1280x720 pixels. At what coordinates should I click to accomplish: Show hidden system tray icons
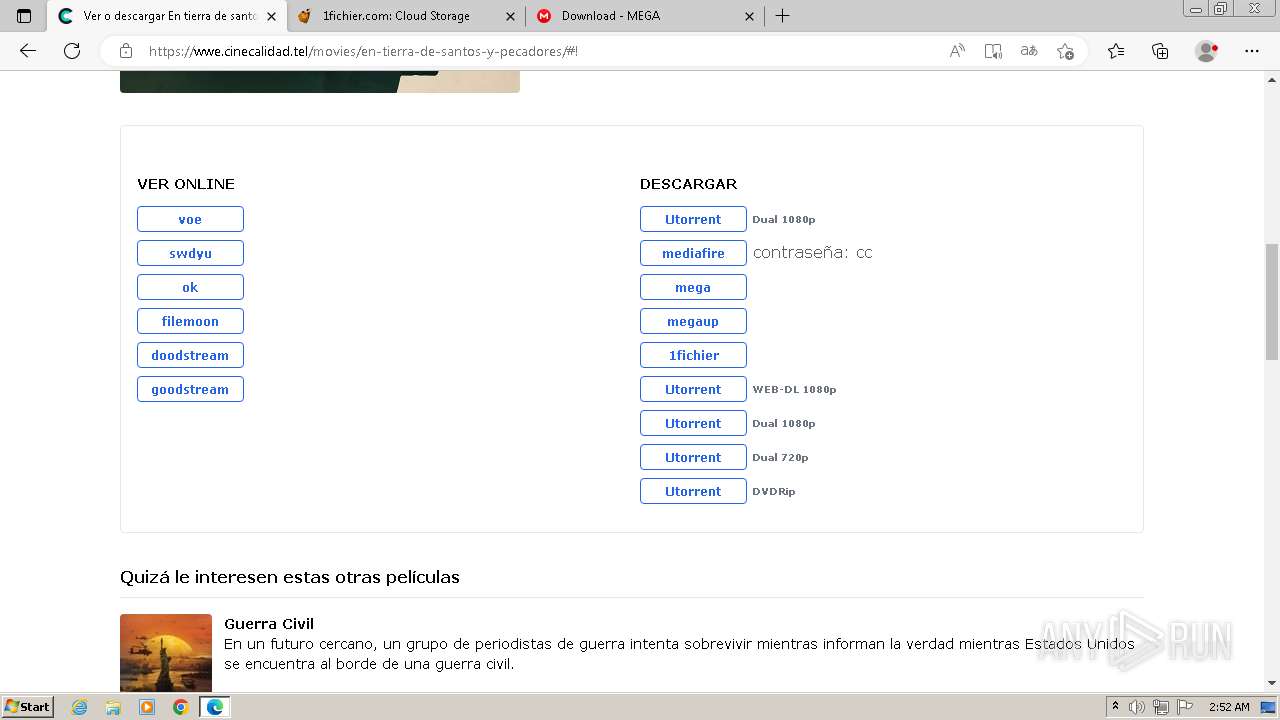[x=1115, y=707]
